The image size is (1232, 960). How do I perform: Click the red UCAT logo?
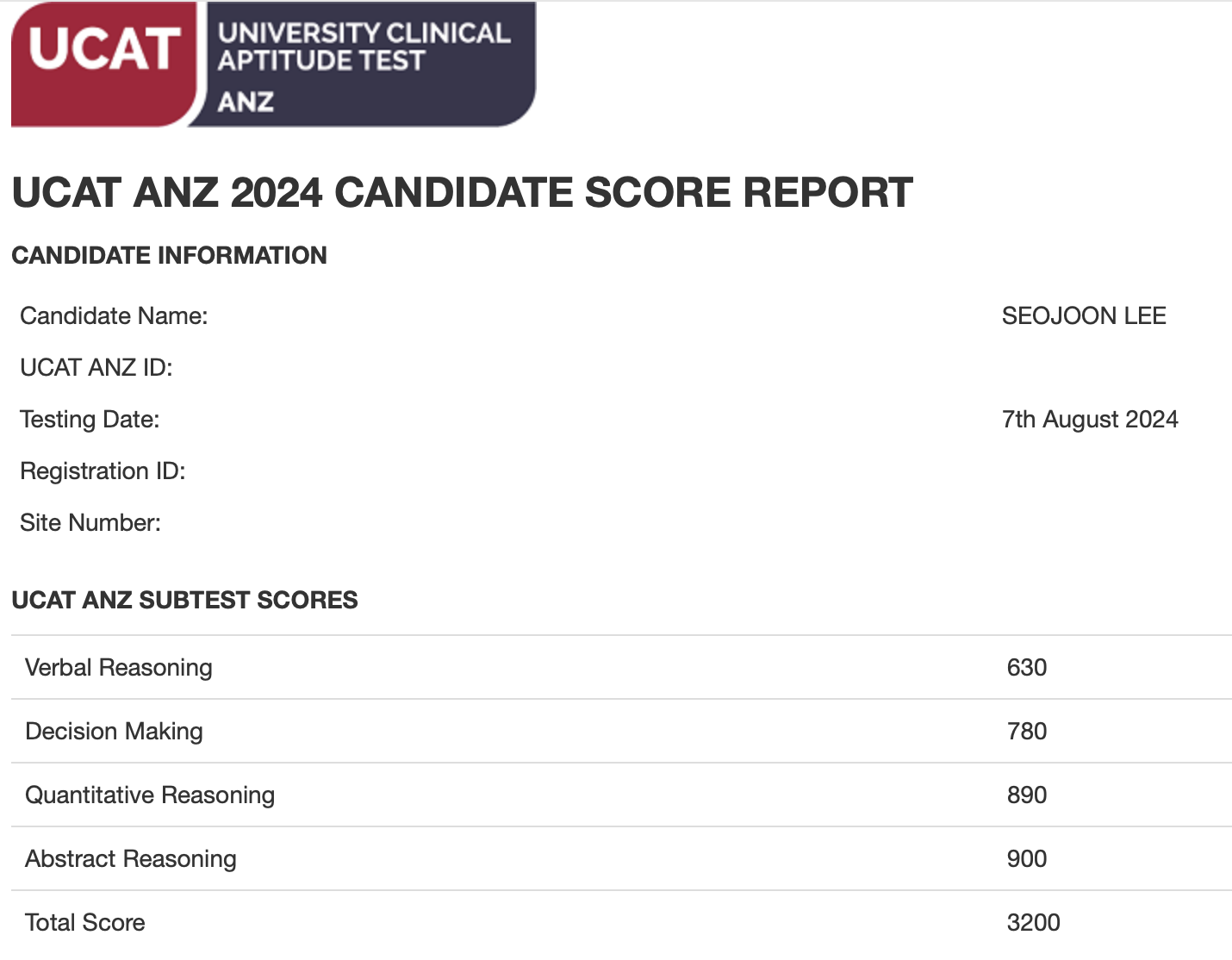click(x=105, y=65)
